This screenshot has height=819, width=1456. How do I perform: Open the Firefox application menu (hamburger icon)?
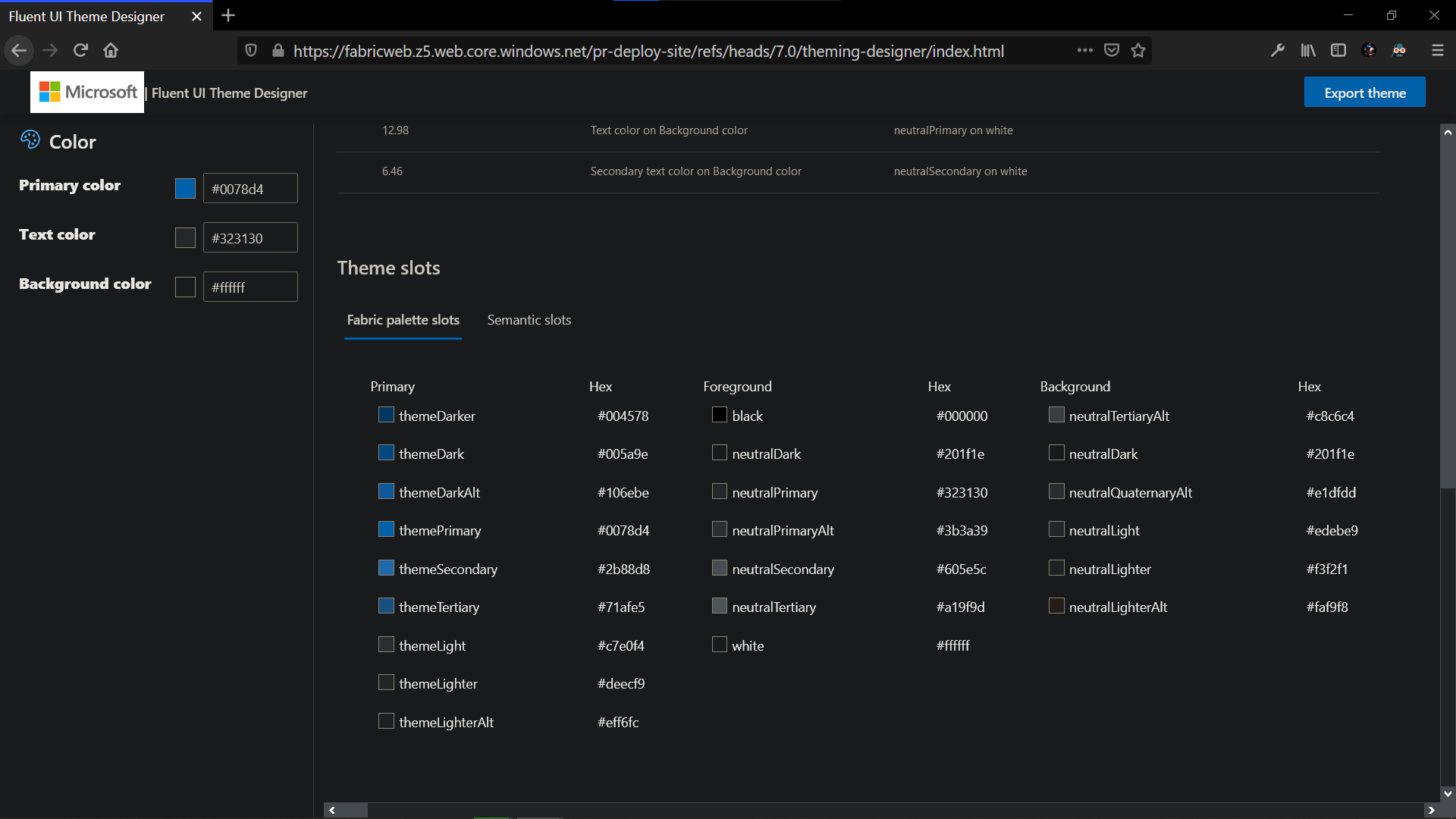[x=1437, y=50]
